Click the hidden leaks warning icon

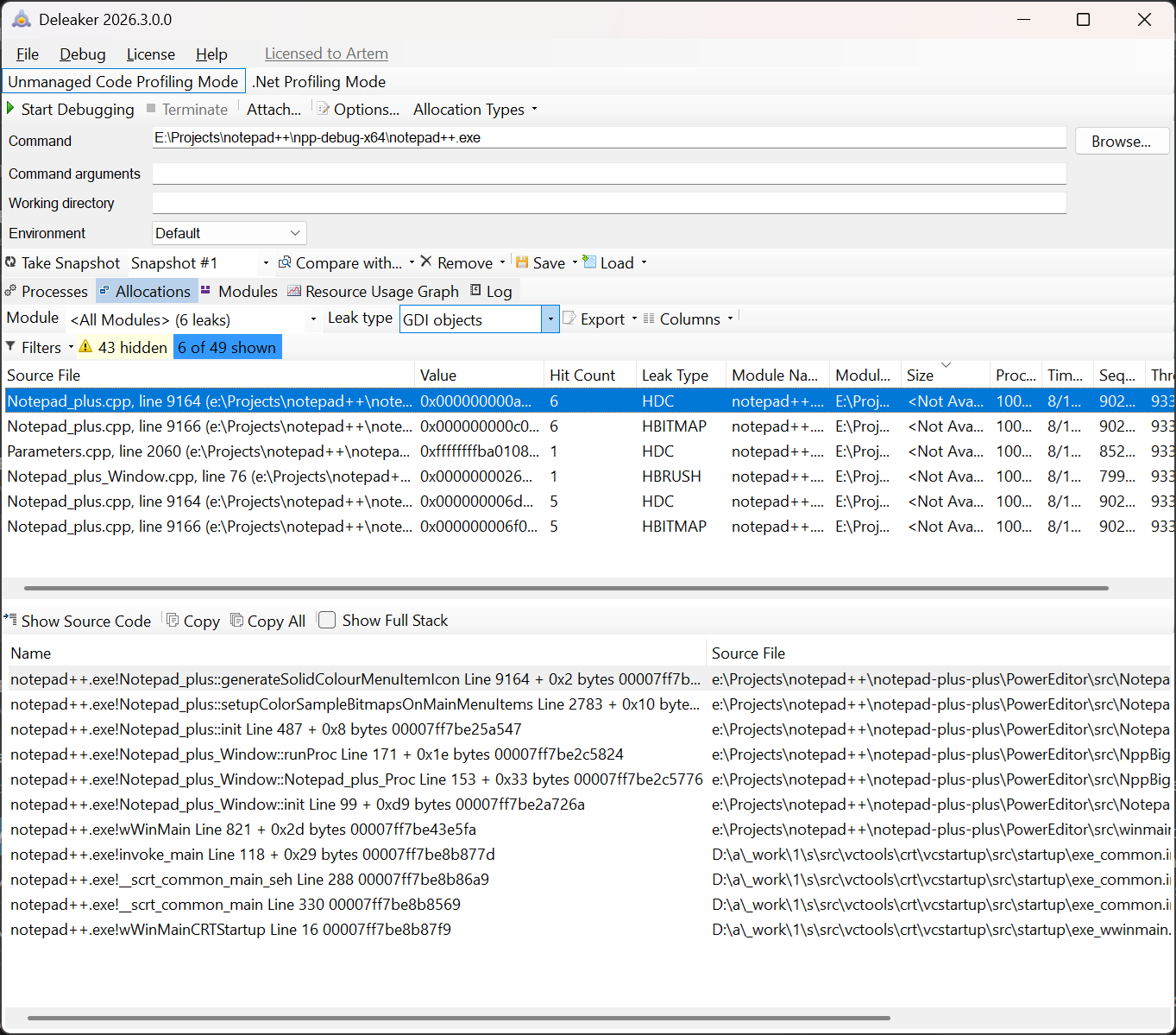[85, 347]
